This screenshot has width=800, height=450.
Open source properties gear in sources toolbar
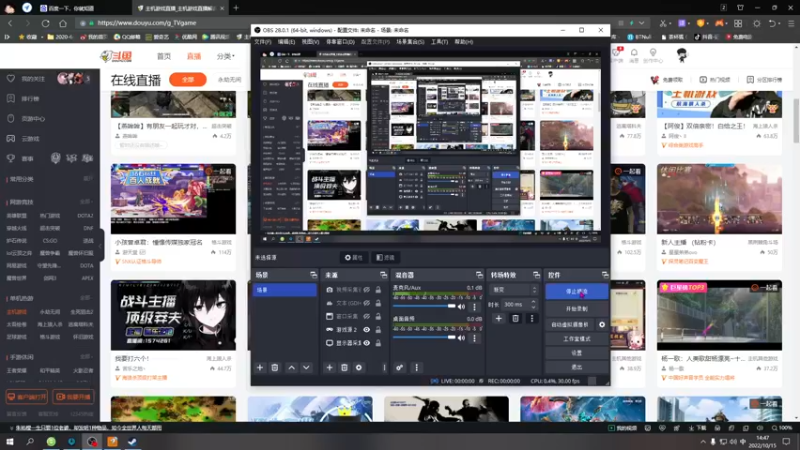pyautogui.click(x=359, y=367)
